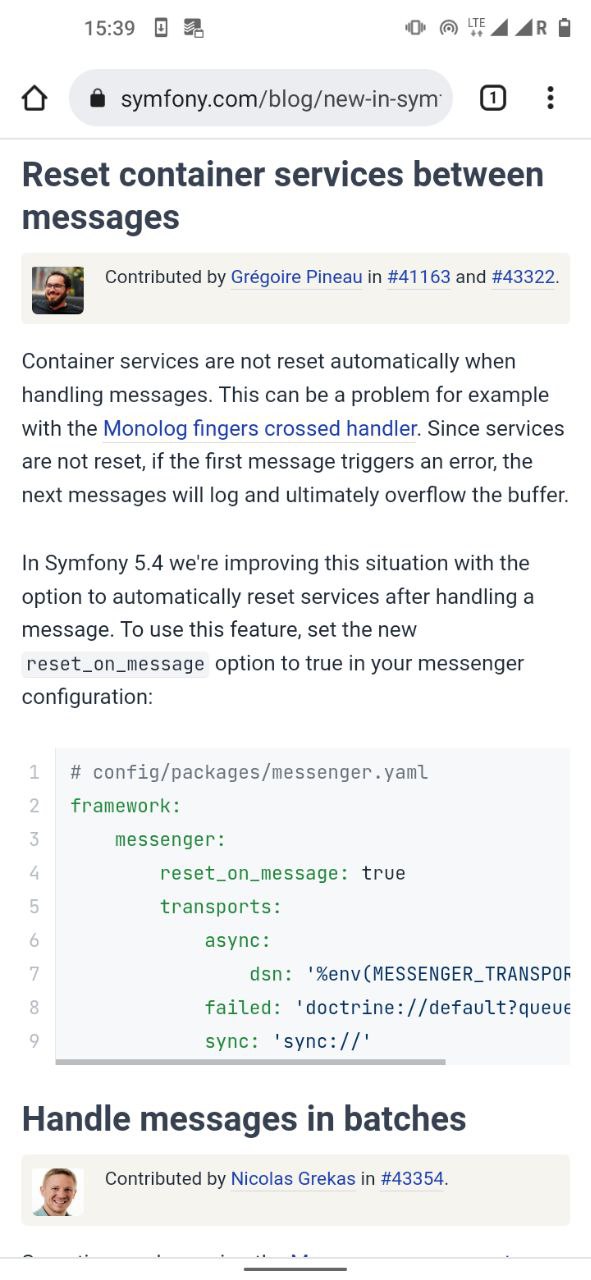Tap the Chrome home icon
The width and height of the screenshot is (591, 1280).
34,98
